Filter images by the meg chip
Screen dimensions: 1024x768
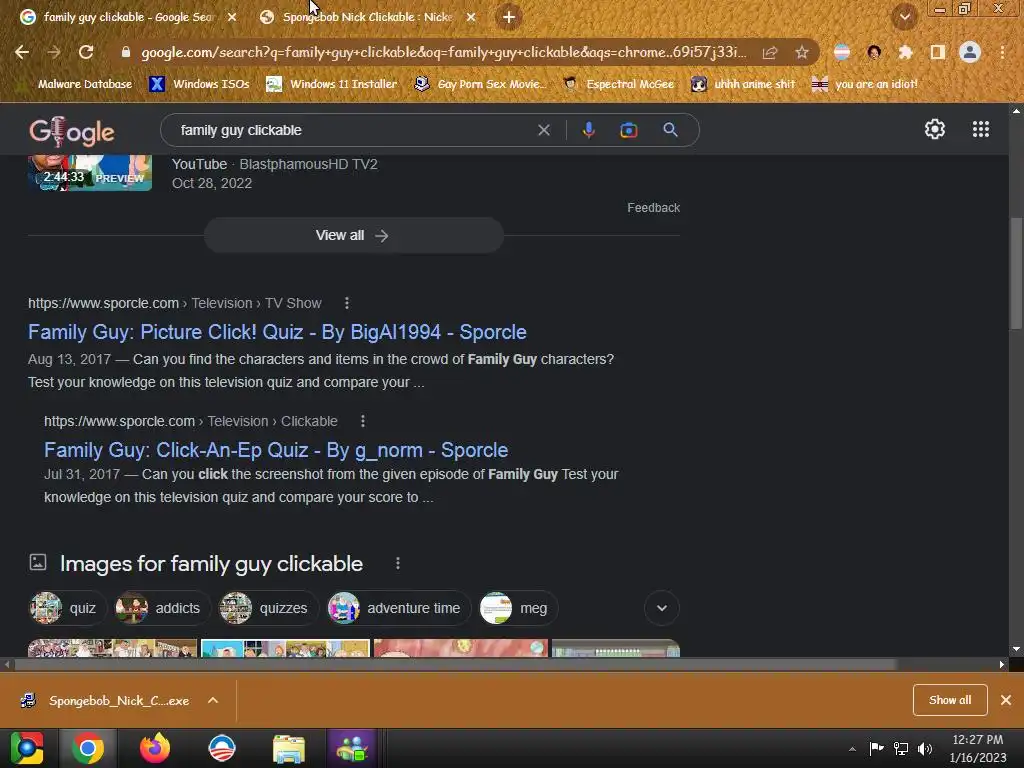[517, 608]
